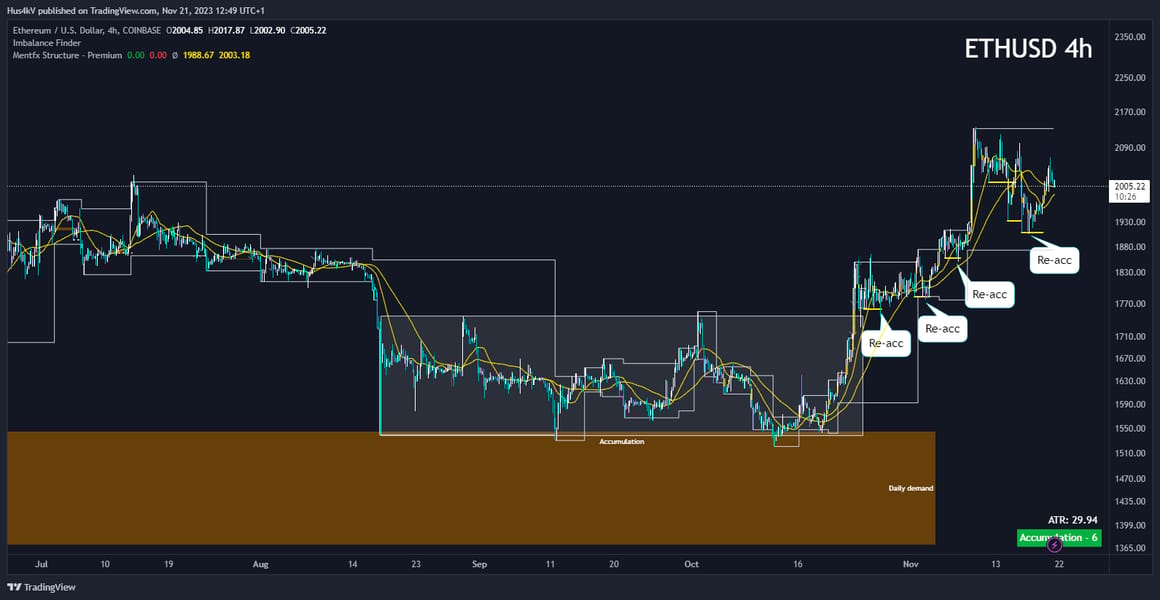Select the Mentfx Structure - Premium indicator
1160x600 pixels.
coord(67,55)
